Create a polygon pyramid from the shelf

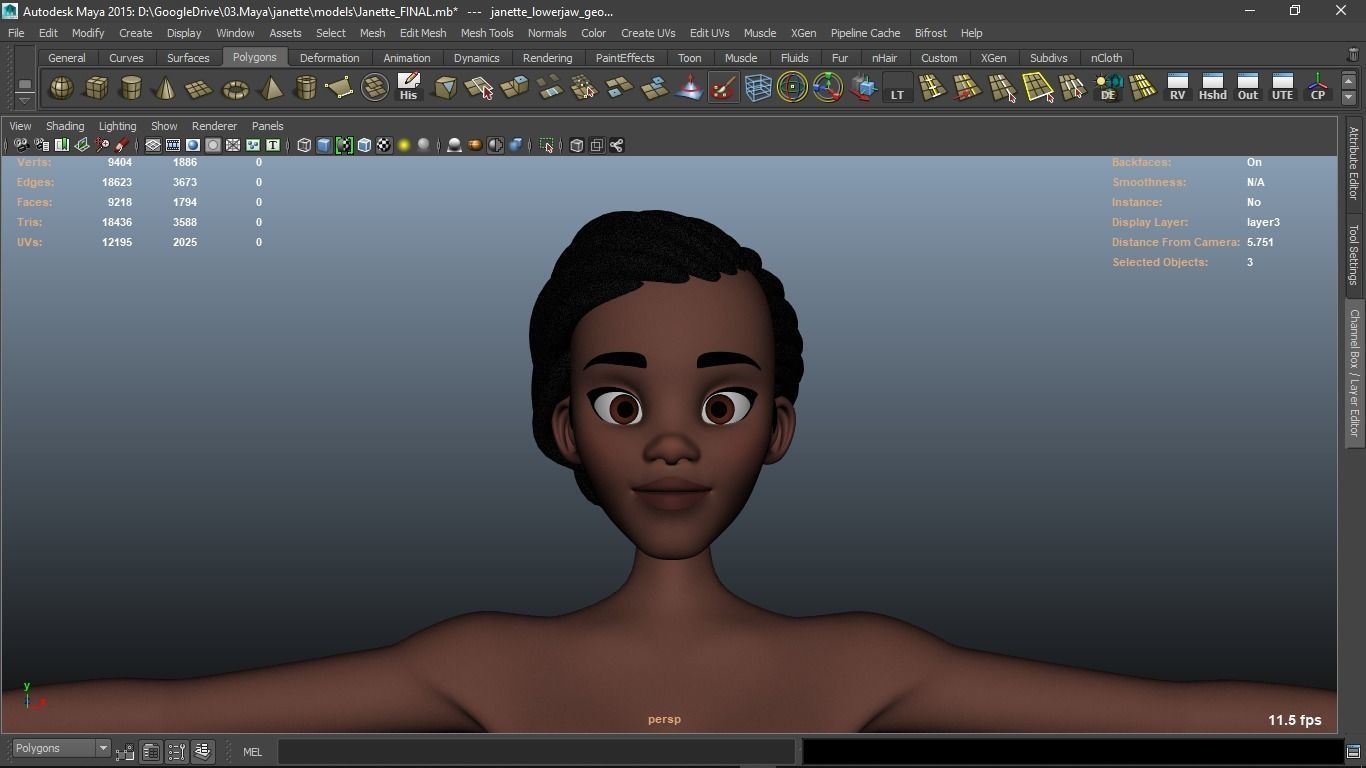pyautogui.click(x=270, y=88)
